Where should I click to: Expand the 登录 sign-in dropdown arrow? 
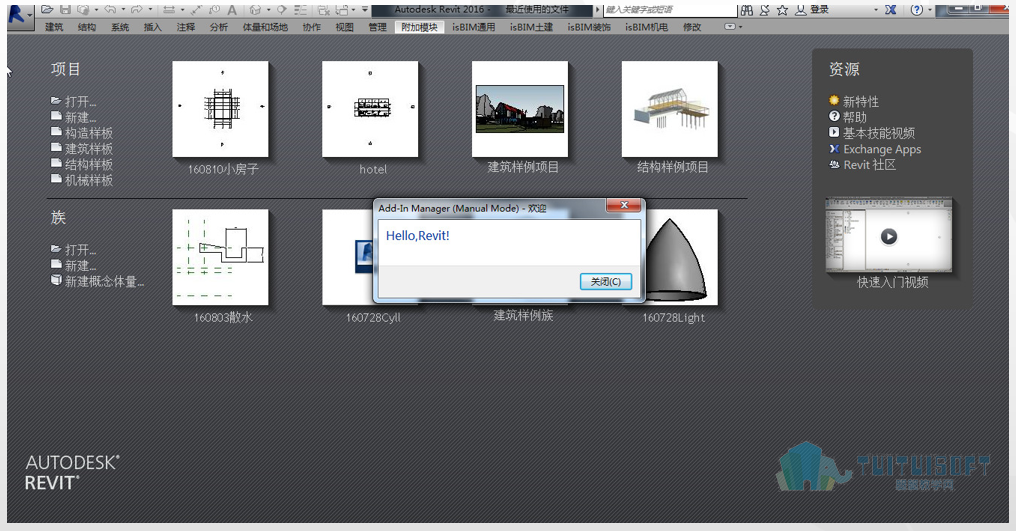click(x=876, y=10)
